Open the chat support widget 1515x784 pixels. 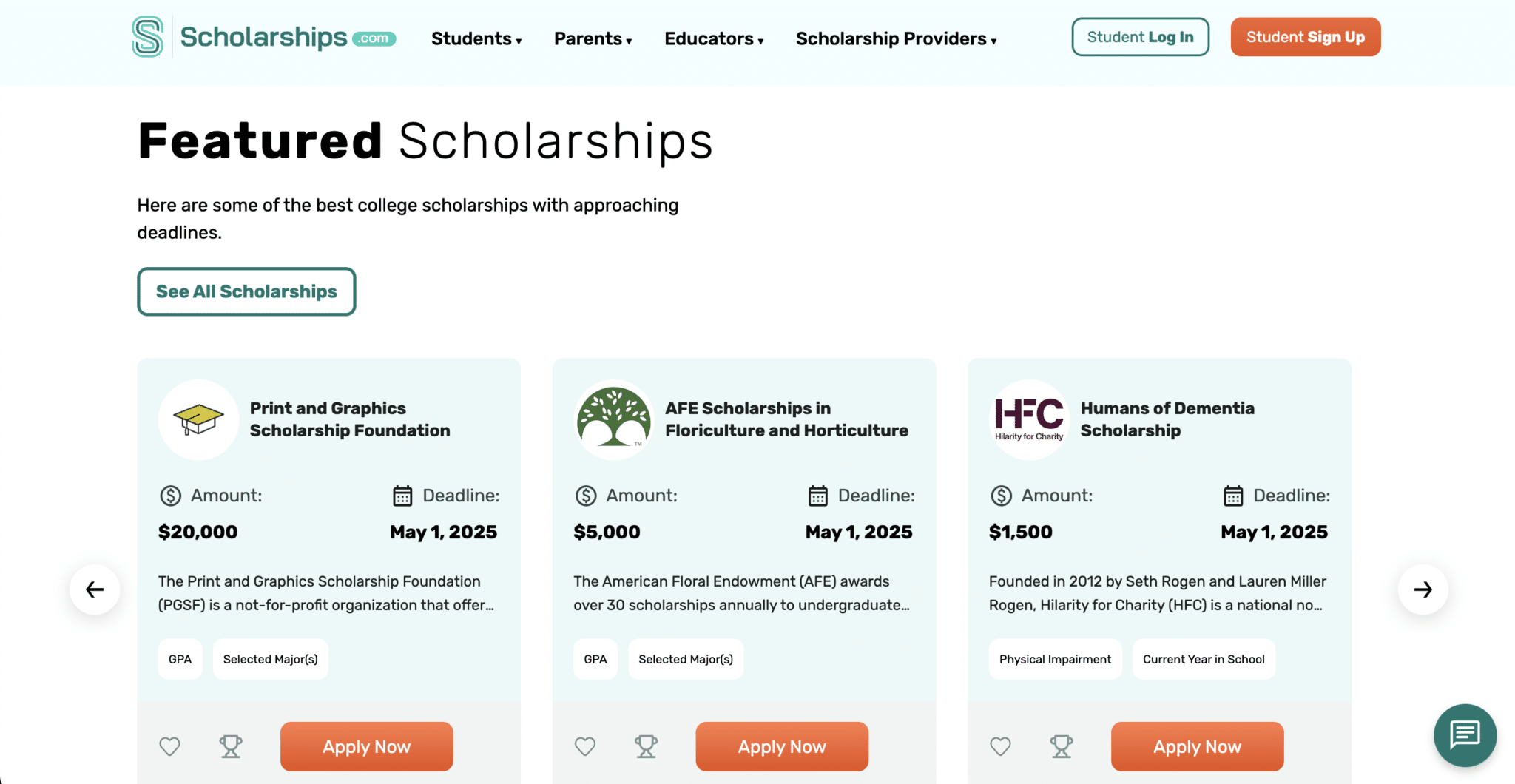(1465, 734)
